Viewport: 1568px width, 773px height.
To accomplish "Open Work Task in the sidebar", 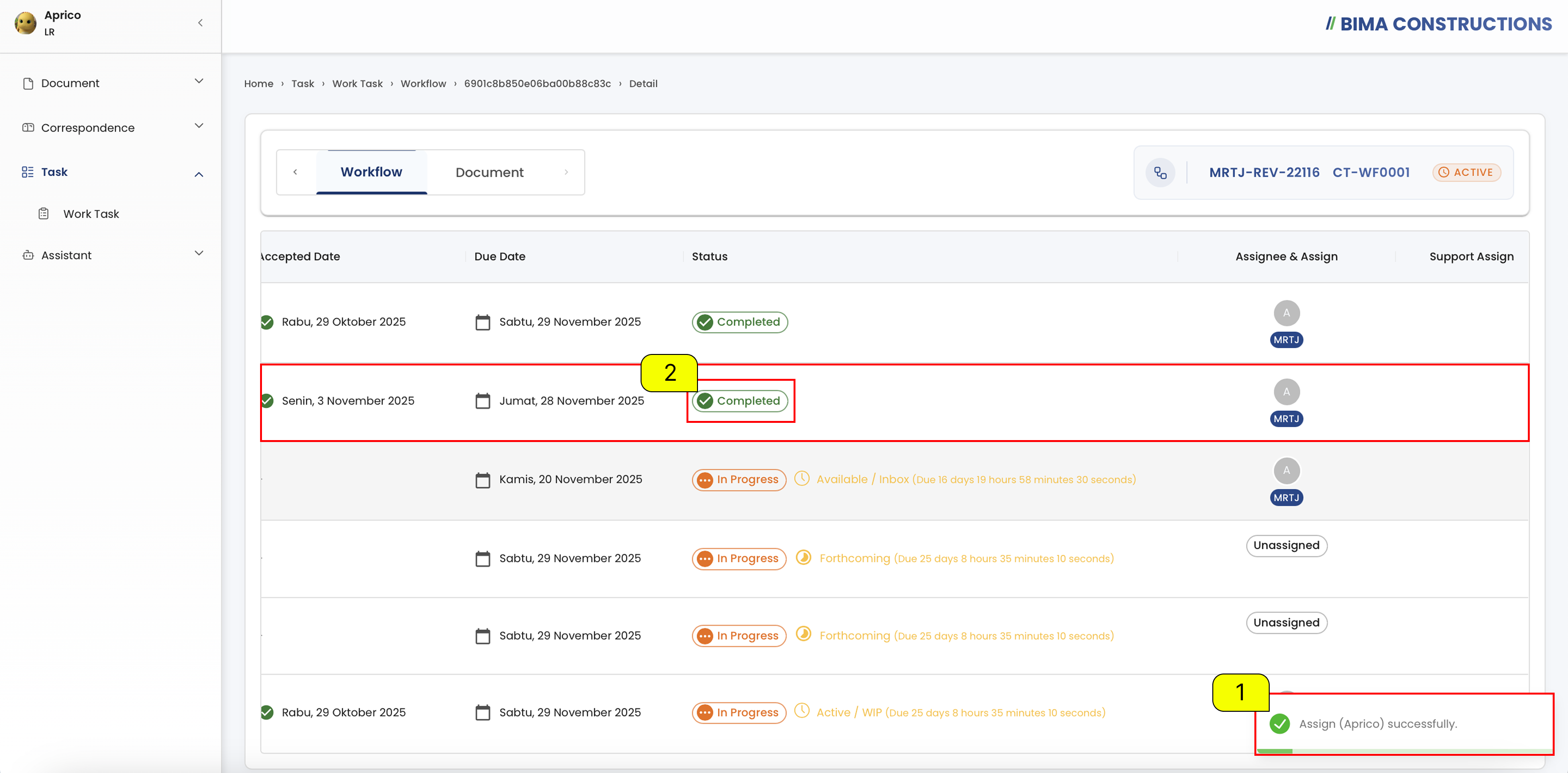I will [x=91, y=214].
